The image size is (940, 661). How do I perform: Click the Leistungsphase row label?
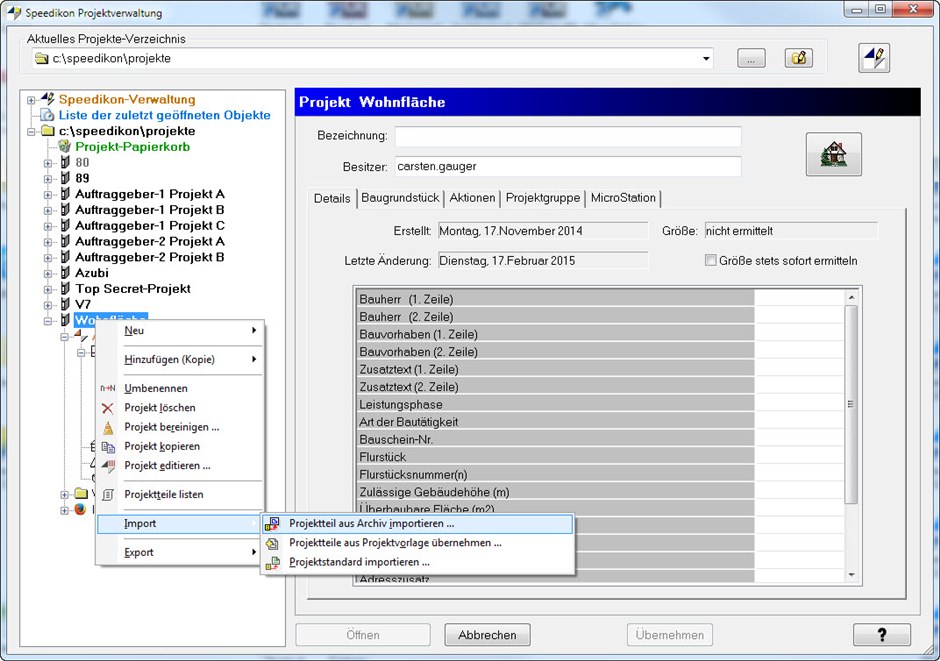pyautogui.click(x=400, y=405)
